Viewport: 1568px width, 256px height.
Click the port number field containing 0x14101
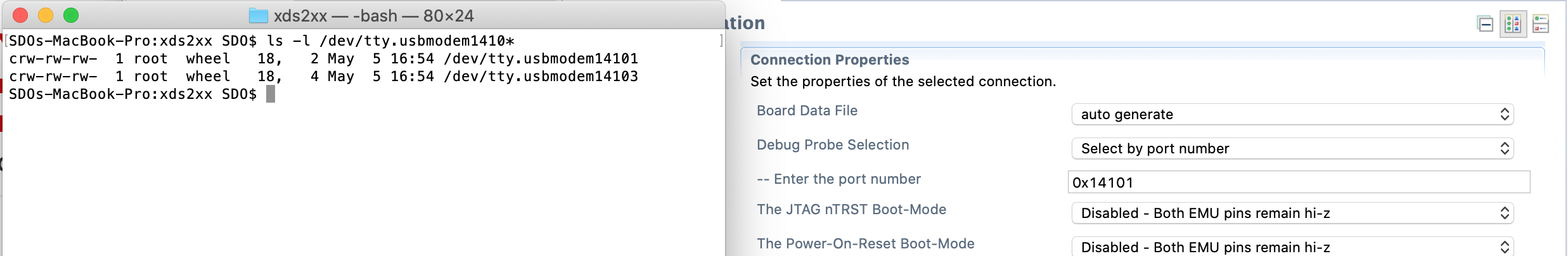pyautogui.click(x=1299, y=182)
